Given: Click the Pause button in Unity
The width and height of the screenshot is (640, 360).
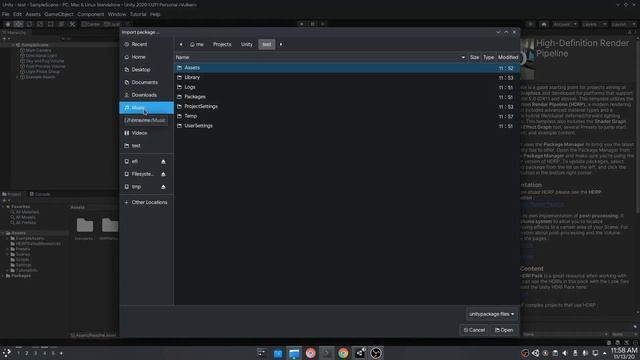Looking at the screenshot, I should (312, 24).
